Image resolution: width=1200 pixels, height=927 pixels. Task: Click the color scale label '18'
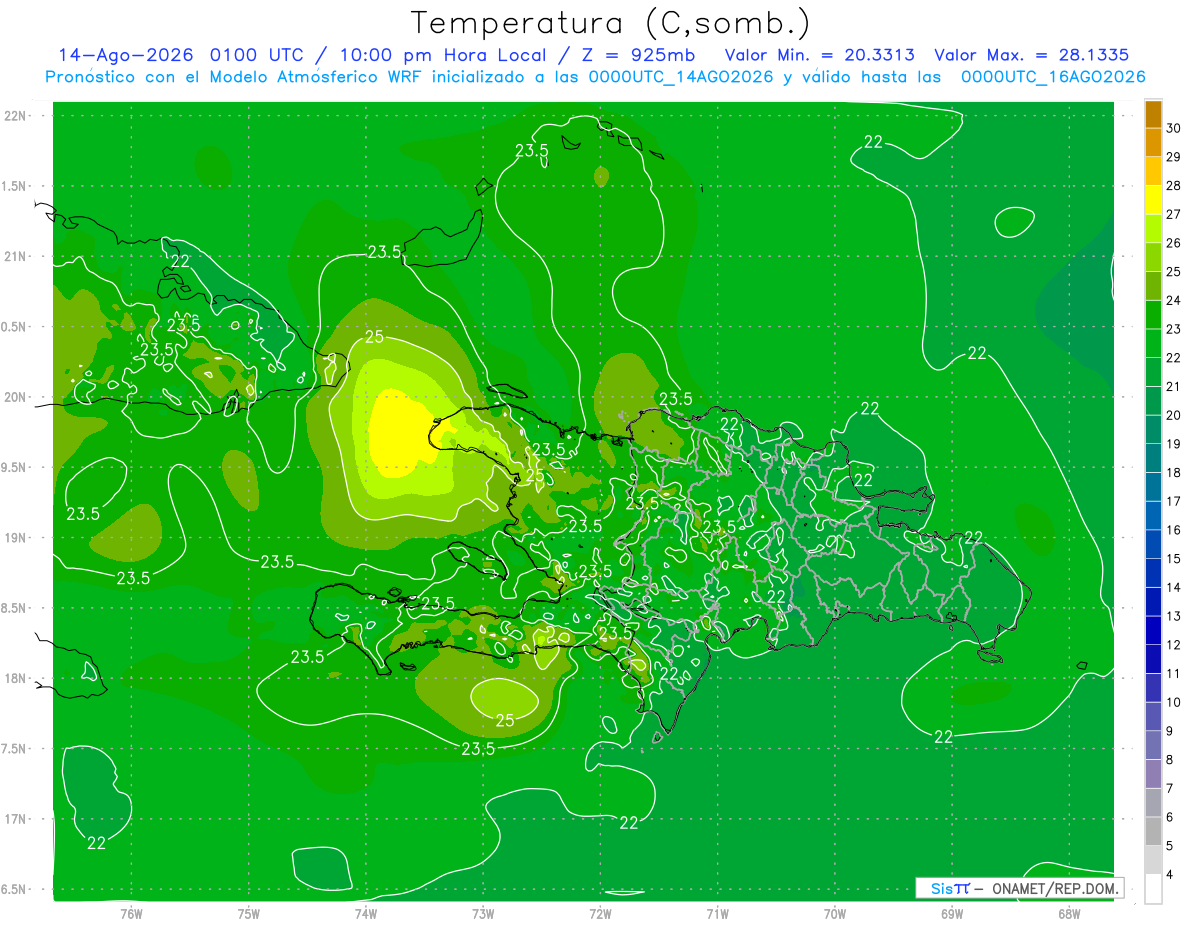click(x=1174, y=472)
